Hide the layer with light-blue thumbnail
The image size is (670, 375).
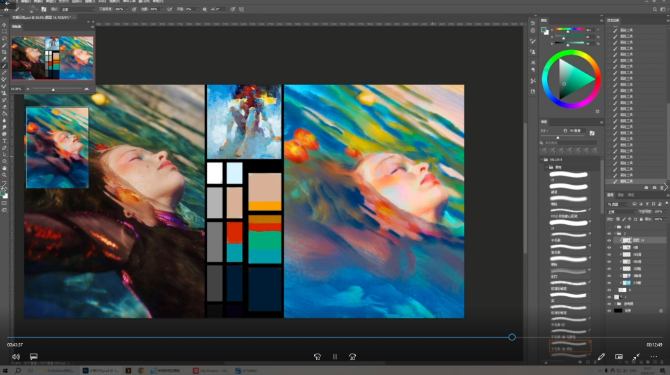(x=609, y=283)
